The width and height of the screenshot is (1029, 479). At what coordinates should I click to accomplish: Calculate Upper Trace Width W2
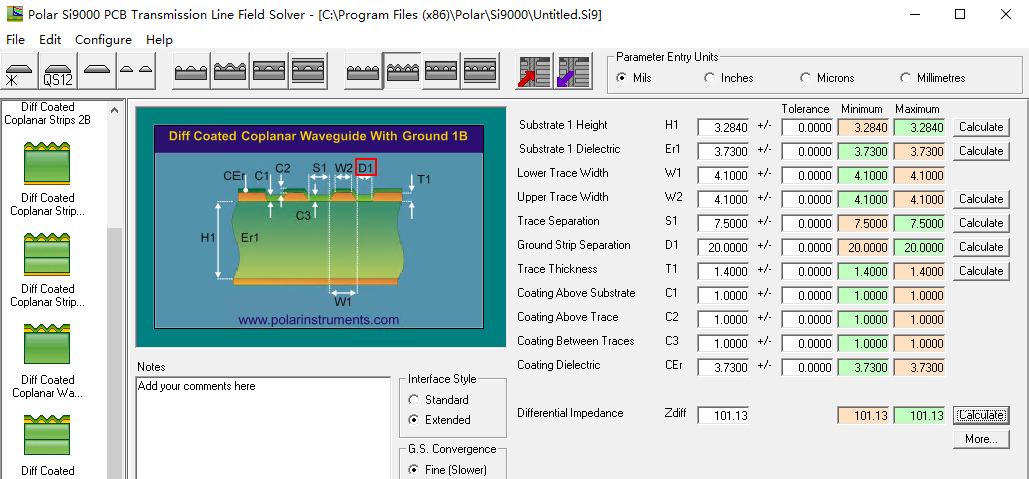(980, 199)
